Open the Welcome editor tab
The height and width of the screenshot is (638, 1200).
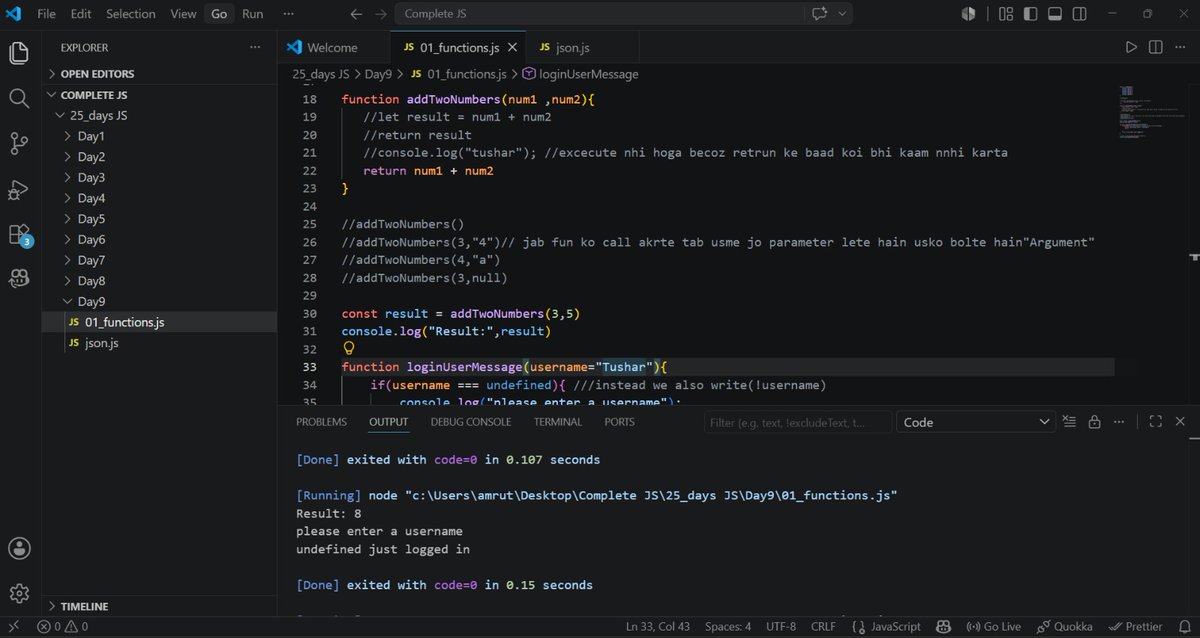(x=332, y=48)
